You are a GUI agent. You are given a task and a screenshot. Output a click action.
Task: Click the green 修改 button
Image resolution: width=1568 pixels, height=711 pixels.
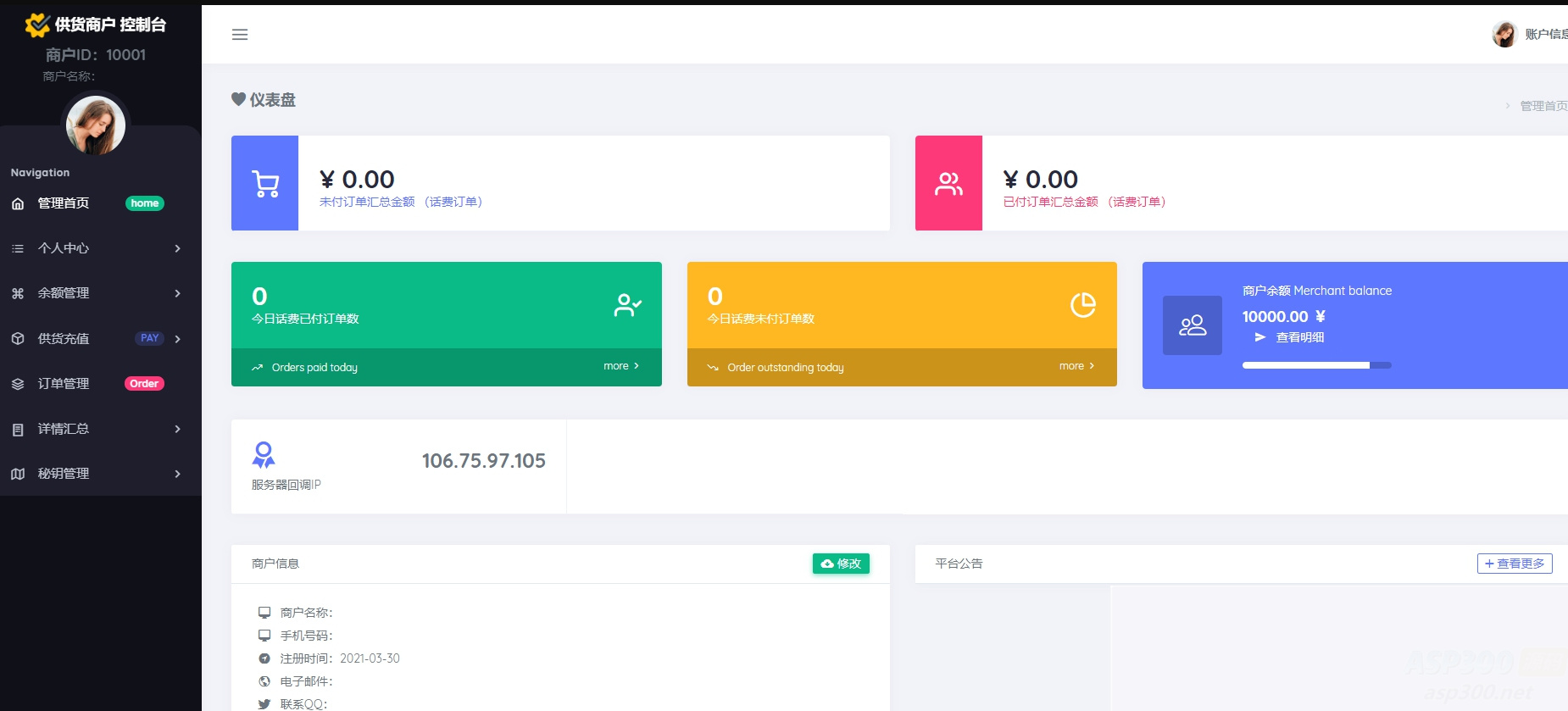coord(841,564)
